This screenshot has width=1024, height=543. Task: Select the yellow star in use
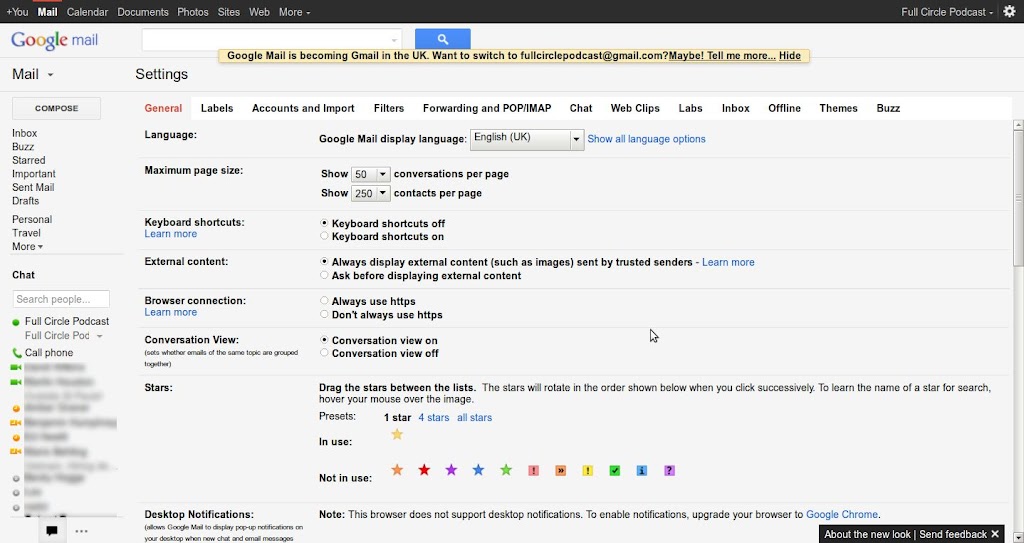tap(397, 435)
